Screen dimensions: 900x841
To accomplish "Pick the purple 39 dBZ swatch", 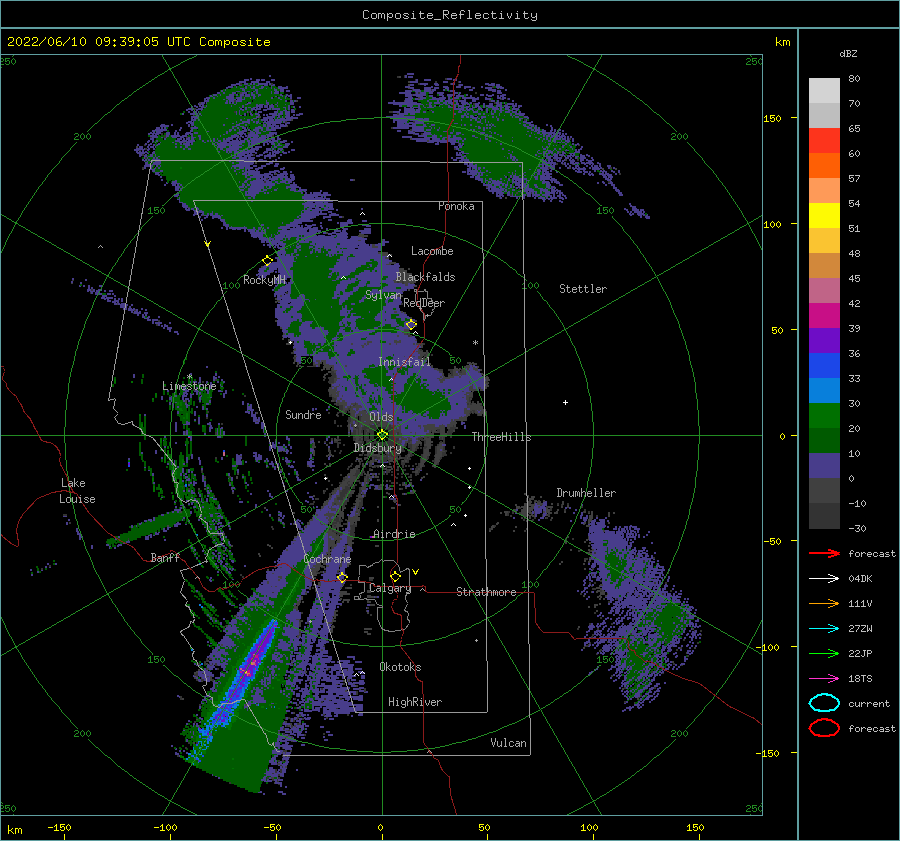I will pyautogui.click(x=824, y=340).
